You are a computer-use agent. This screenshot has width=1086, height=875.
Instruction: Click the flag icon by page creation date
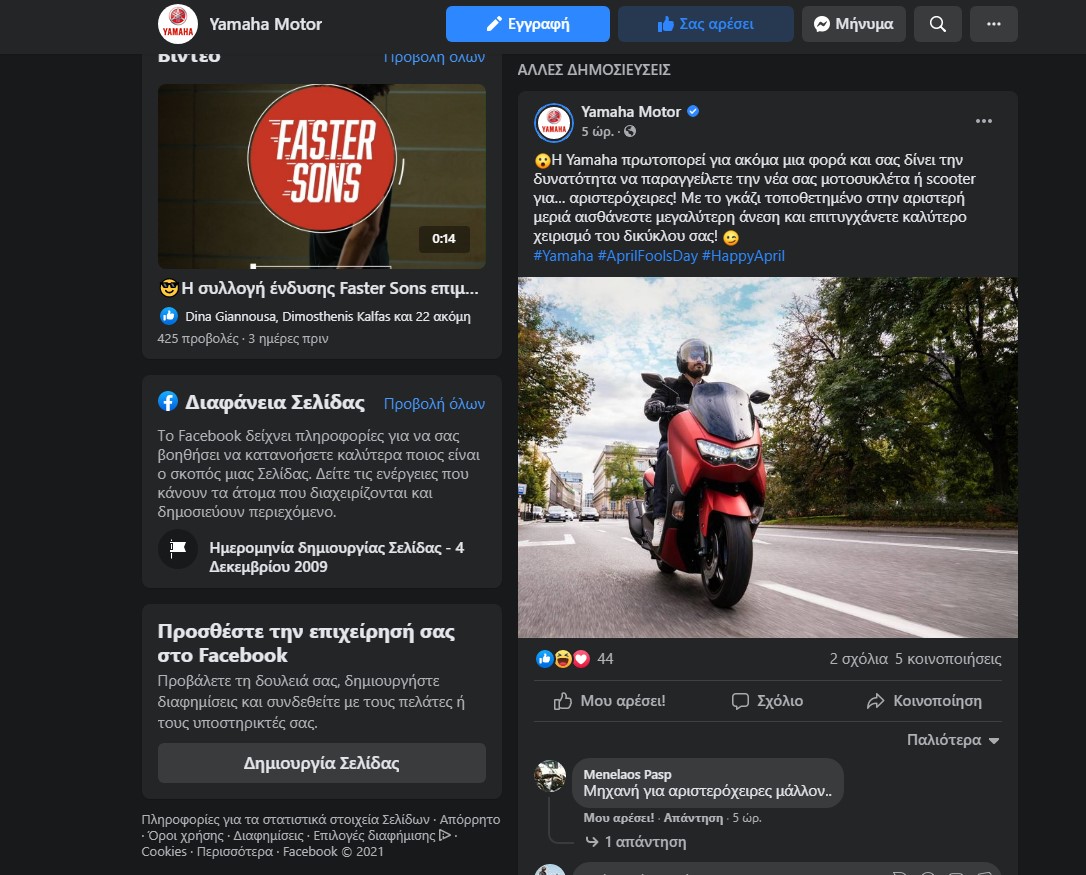[178, 549]
